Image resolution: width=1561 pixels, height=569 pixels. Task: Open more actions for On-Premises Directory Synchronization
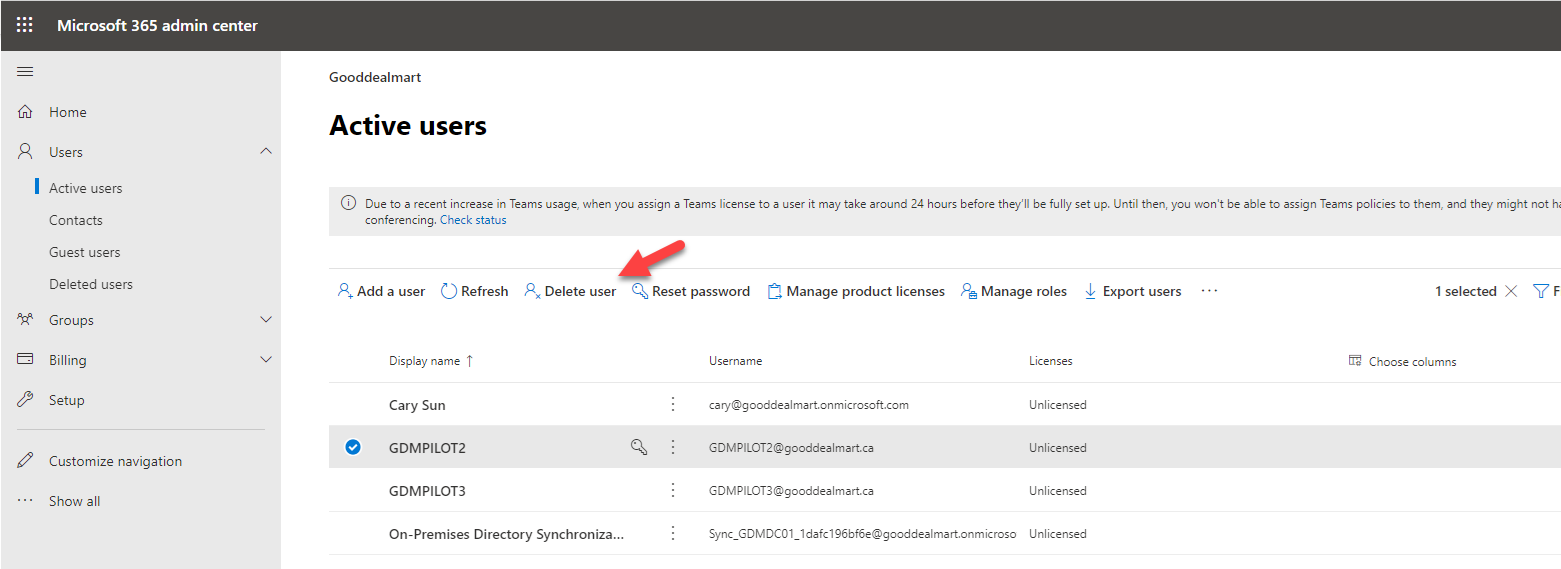[x=673, y=534]
